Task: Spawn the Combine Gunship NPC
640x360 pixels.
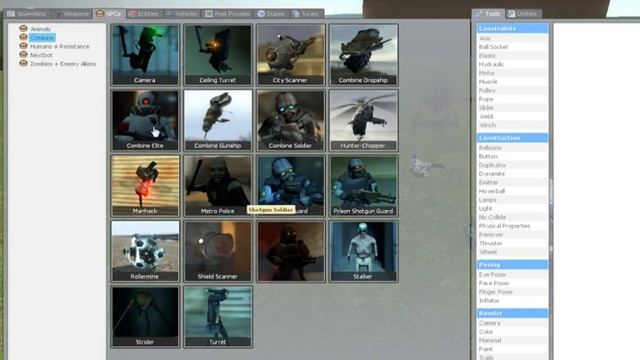Action: [218, 120]
